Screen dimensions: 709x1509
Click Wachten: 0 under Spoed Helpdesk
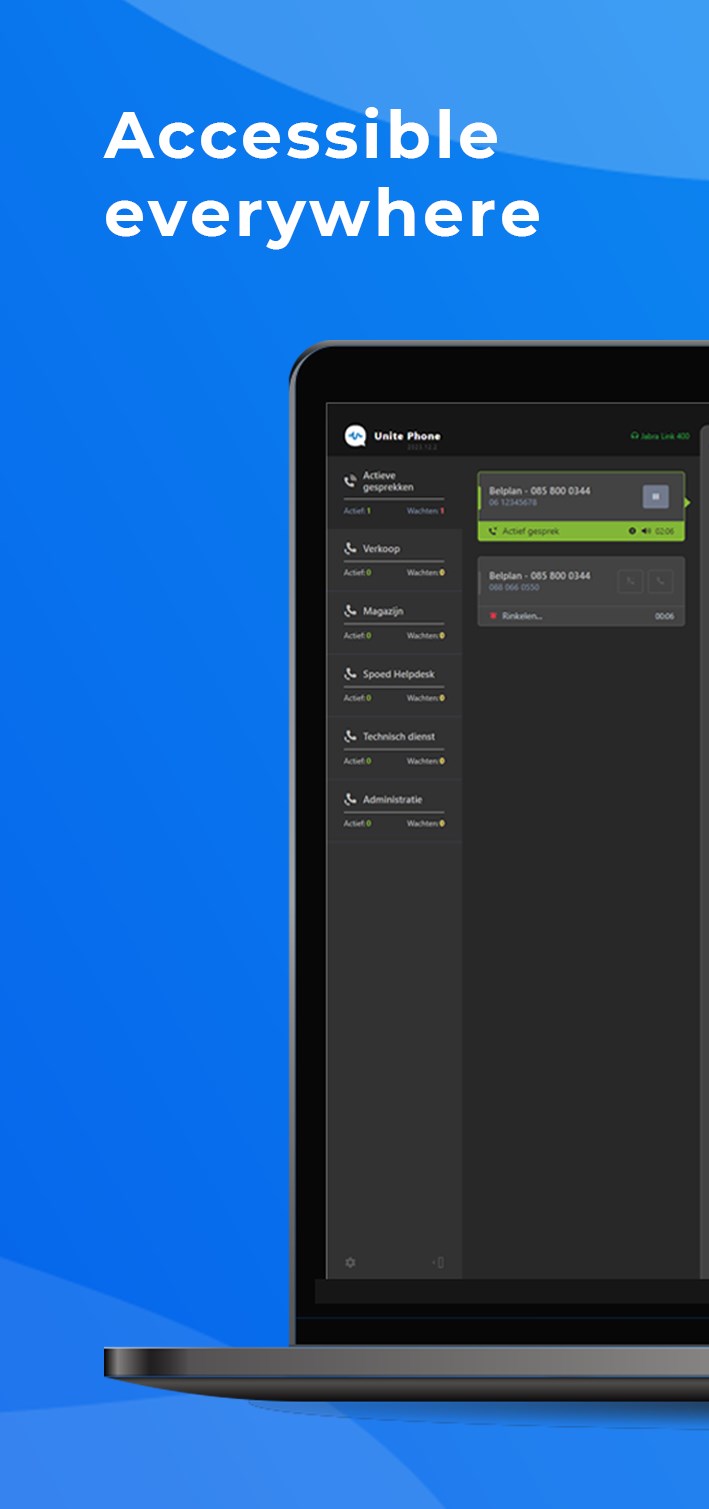pos(426,698)
